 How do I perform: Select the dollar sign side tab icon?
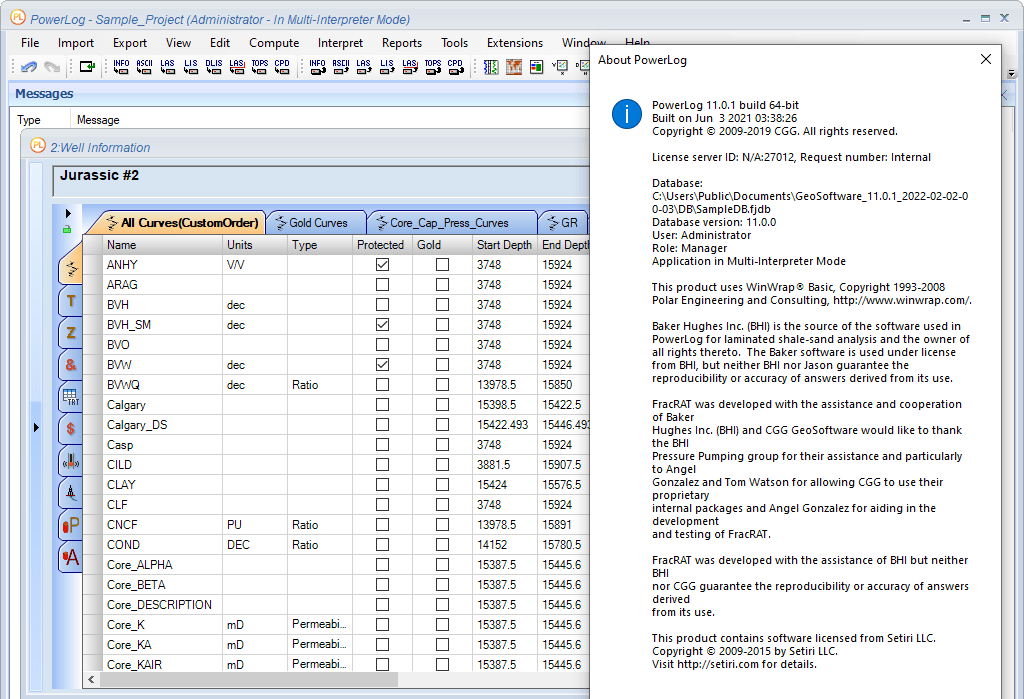pos(71,429)
